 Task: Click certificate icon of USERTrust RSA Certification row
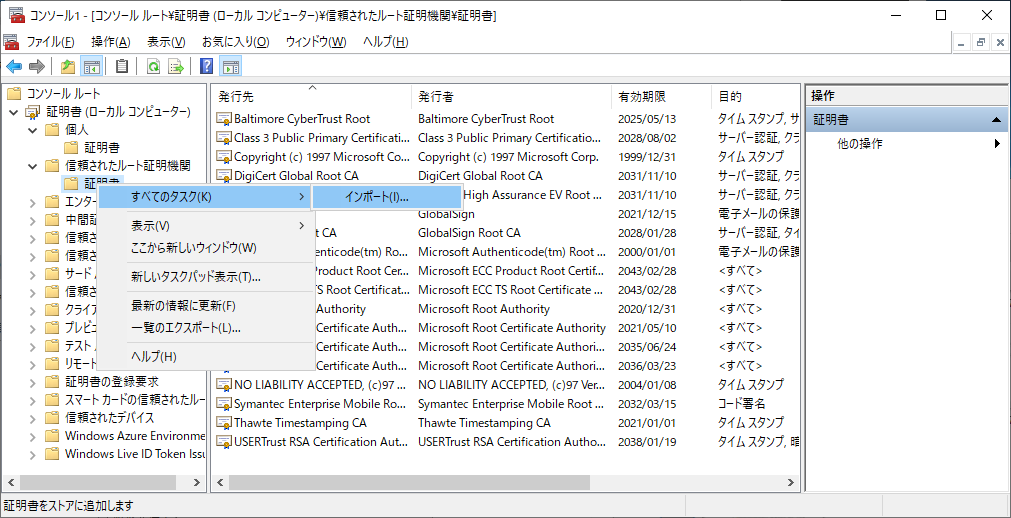click(x=224, y=443)
